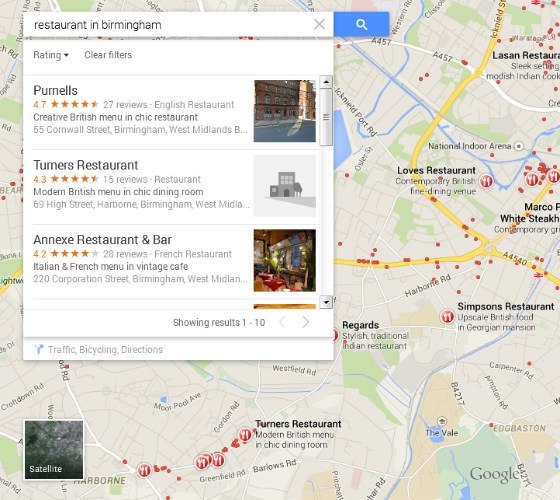Click The Vale landmark icon
Viewport: 560px width, 500px height.
pyautogui.click(x=442, y=421)
